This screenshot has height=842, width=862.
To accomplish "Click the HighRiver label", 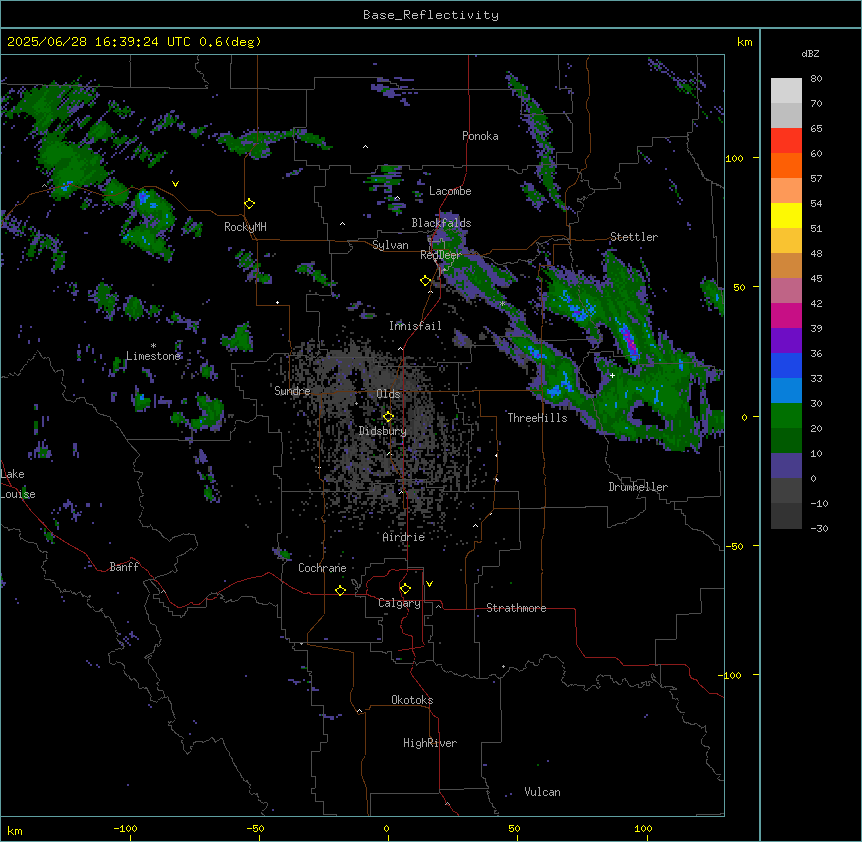I will 430,743.
